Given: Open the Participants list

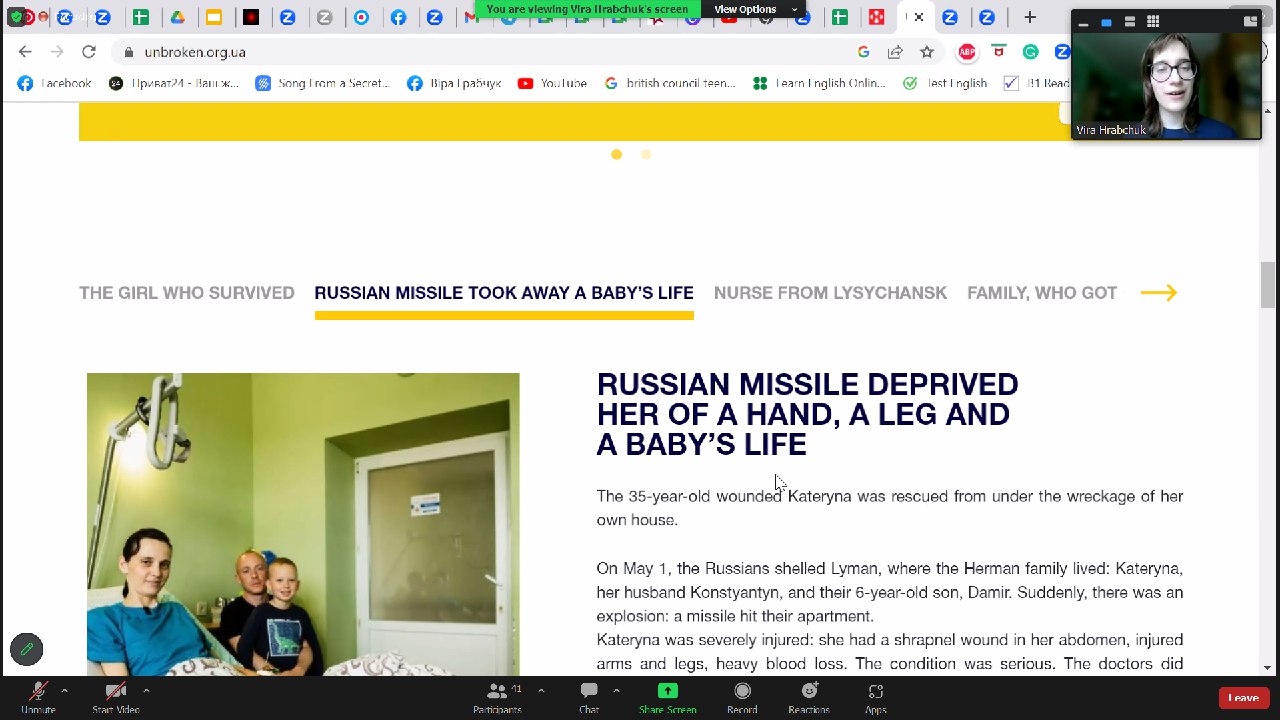Looking at the screenshot, I should (x=497, y=697).
